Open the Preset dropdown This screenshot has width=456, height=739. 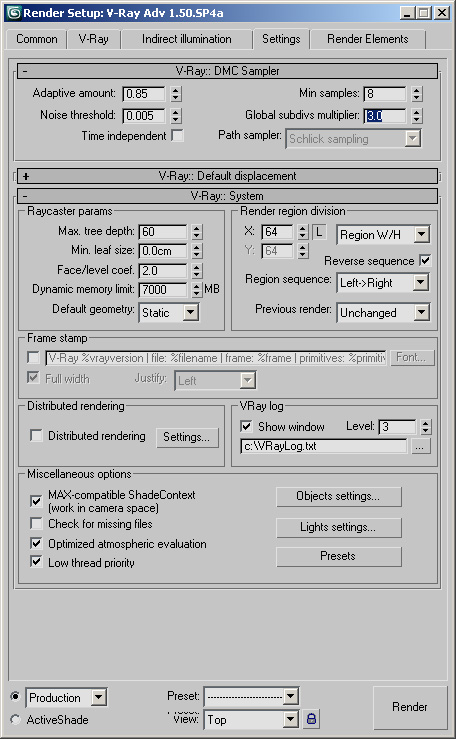click(251, 696)
